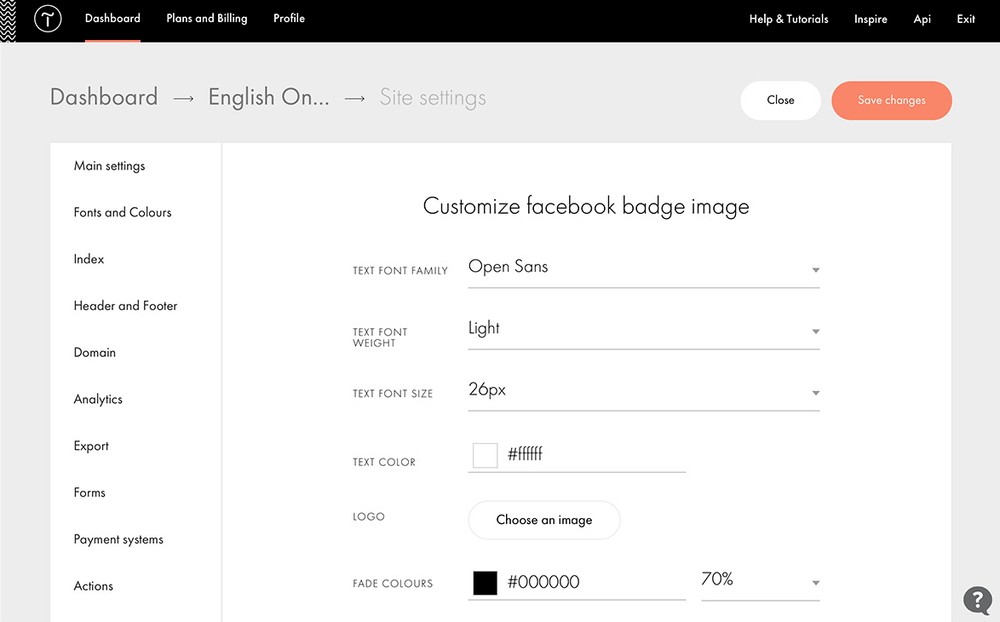This screenshot has height=622, width=1000.
Task: Click Choose an image button
Action: (x=544, y=520)
